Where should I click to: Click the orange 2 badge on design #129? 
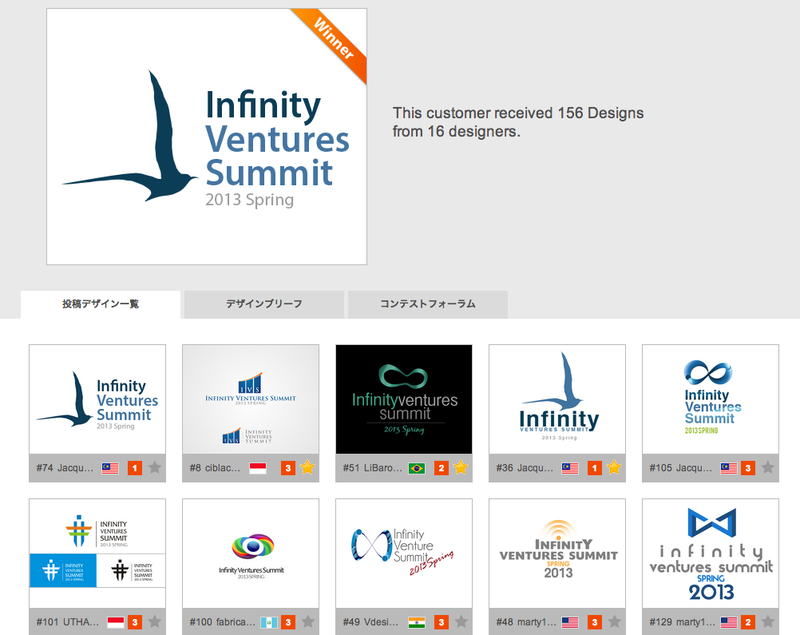748,622
